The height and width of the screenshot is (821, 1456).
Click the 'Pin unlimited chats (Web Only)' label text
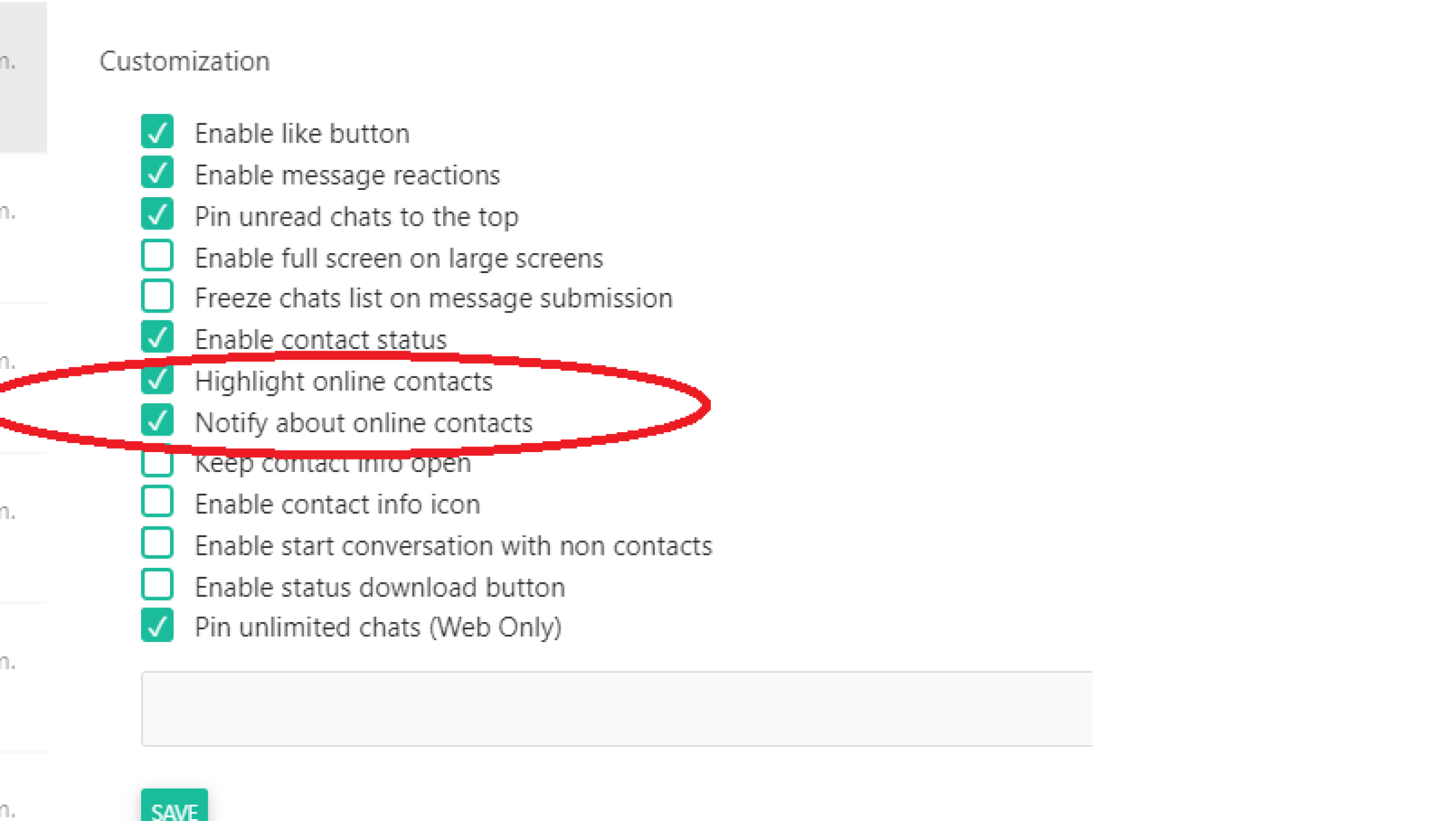tap(378, 627)
